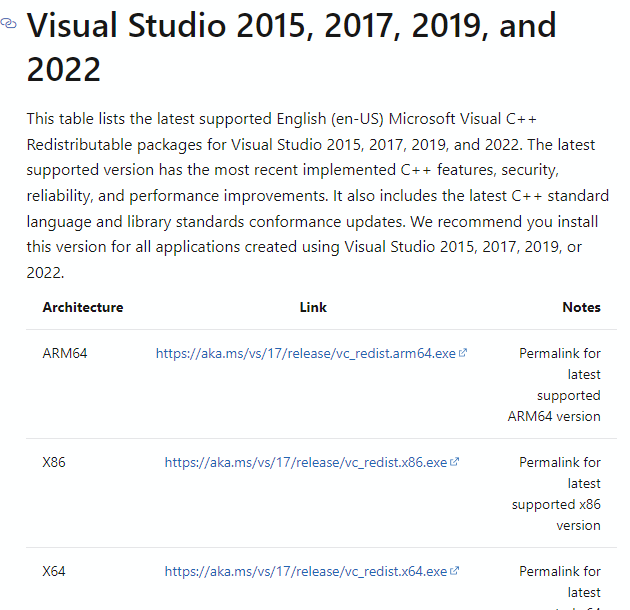Click the external-link icon after the x86 URL
Viewport: 630px width, 610px height.
[x=454, y=462]
